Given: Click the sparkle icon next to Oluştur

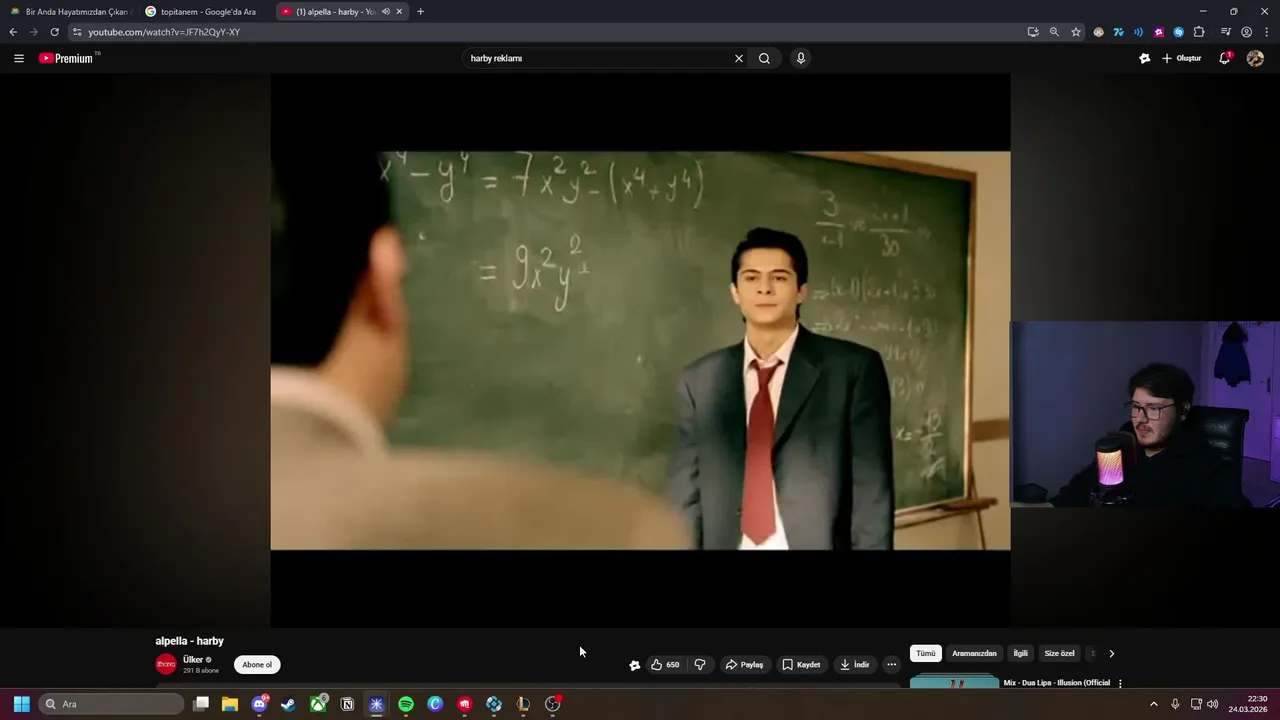Looking at the screenshot, I should [1144, 58].
